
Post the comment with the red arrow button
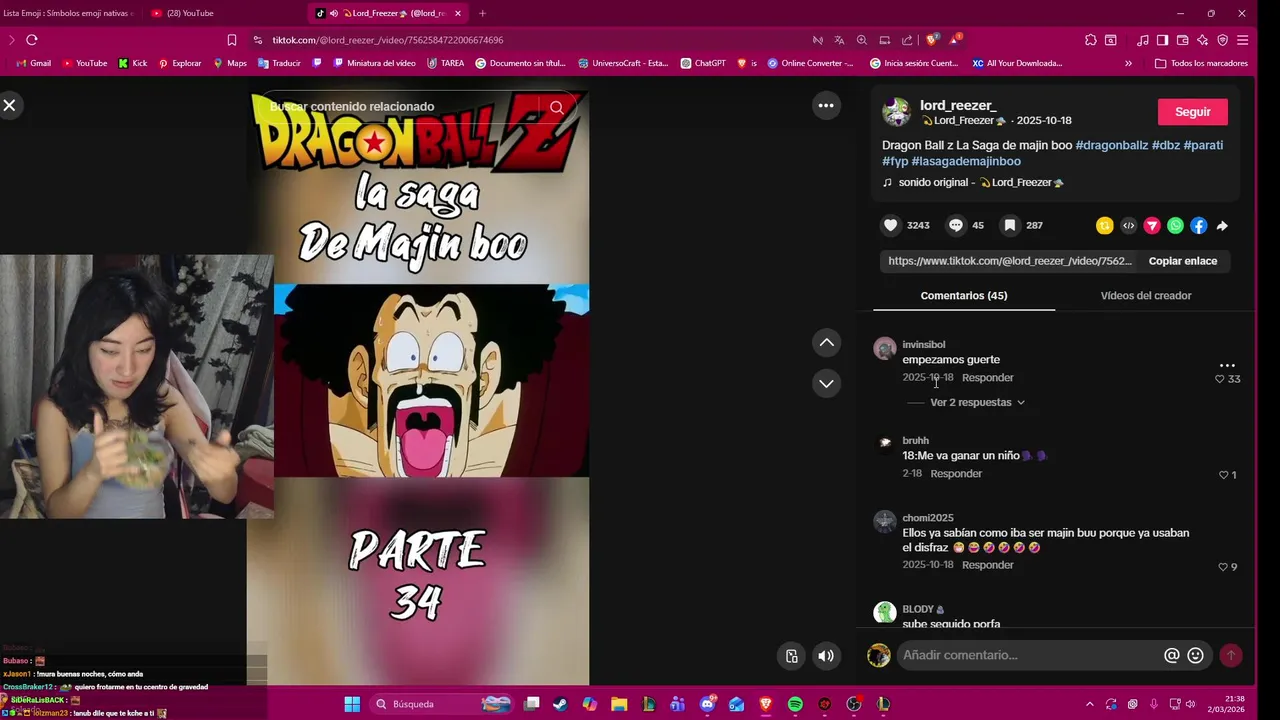(1231, 655)
